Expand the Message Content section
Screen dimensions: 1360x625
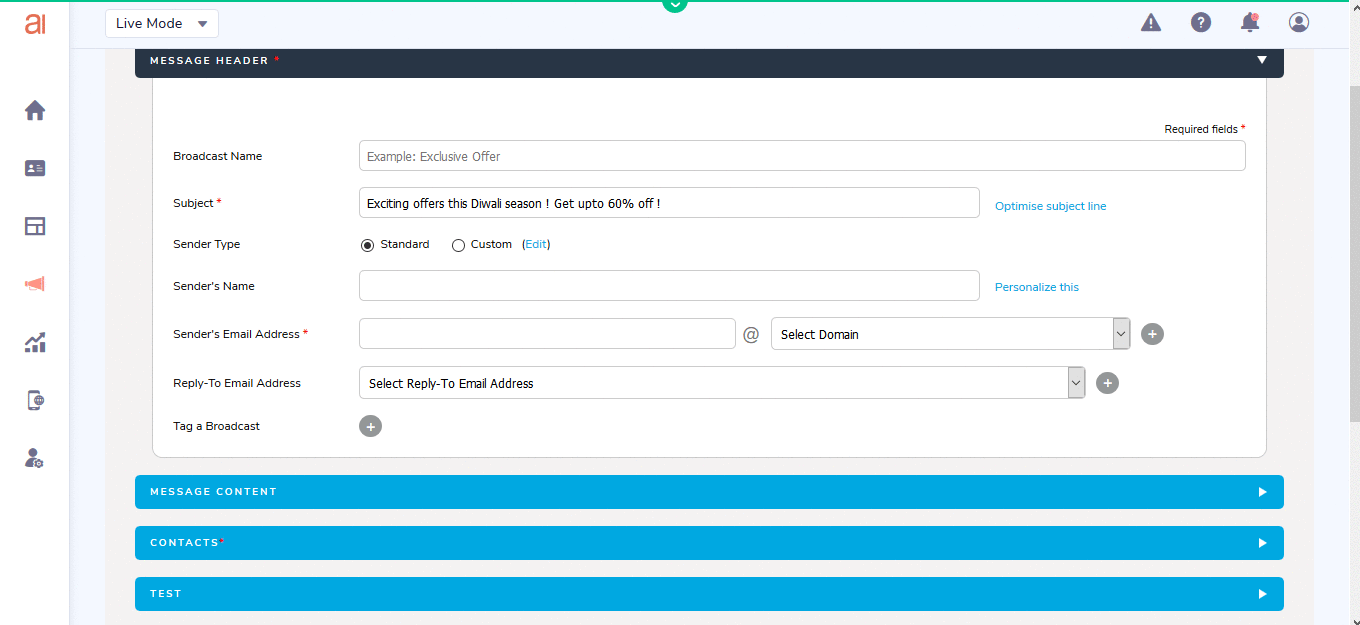[709, 492]
